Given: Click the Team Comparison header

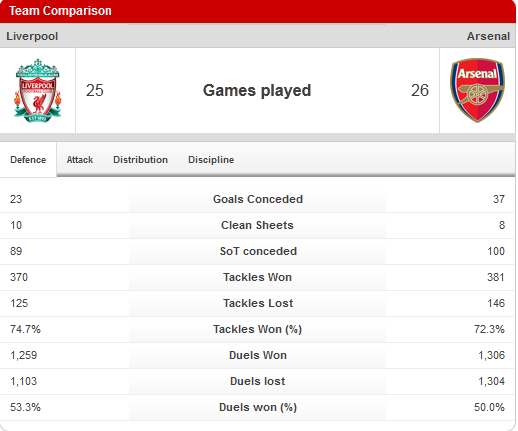Looking at the screenshot, I should [x=60, y=11].
